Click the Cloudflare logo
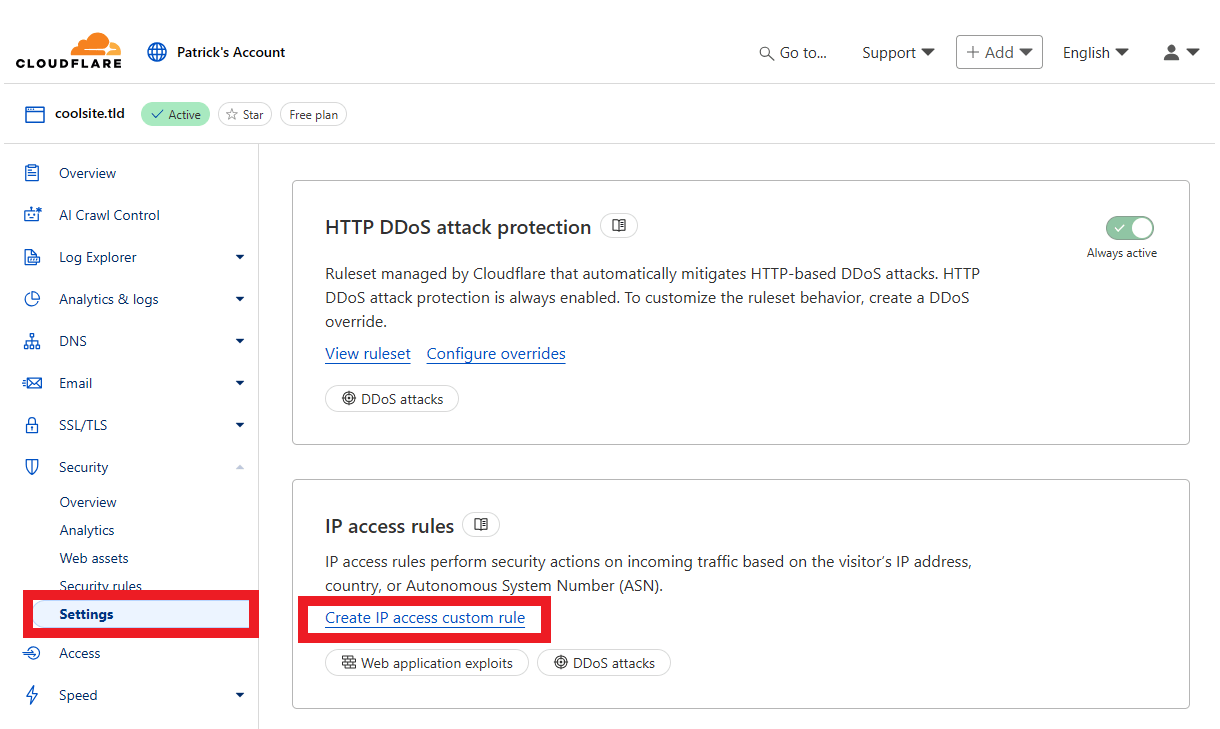Screen dimensions: 1220x729 69,51
